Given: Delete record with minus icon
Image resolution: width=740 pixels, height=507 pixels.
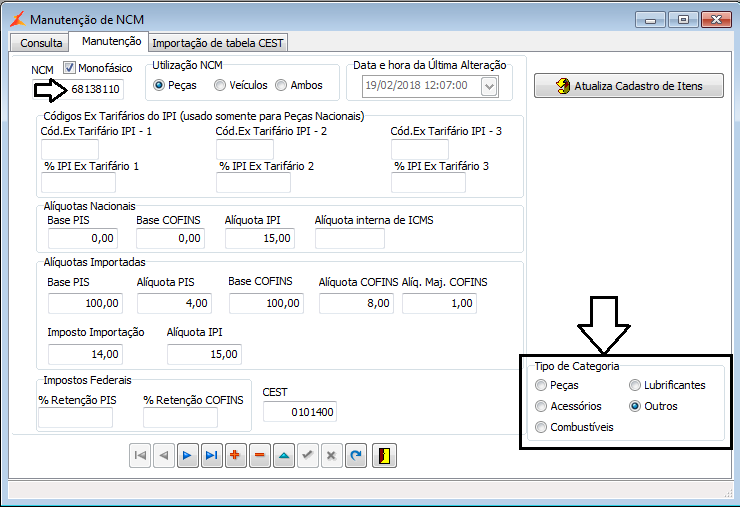Looking at the screenshot, I should tap(260, 456).
